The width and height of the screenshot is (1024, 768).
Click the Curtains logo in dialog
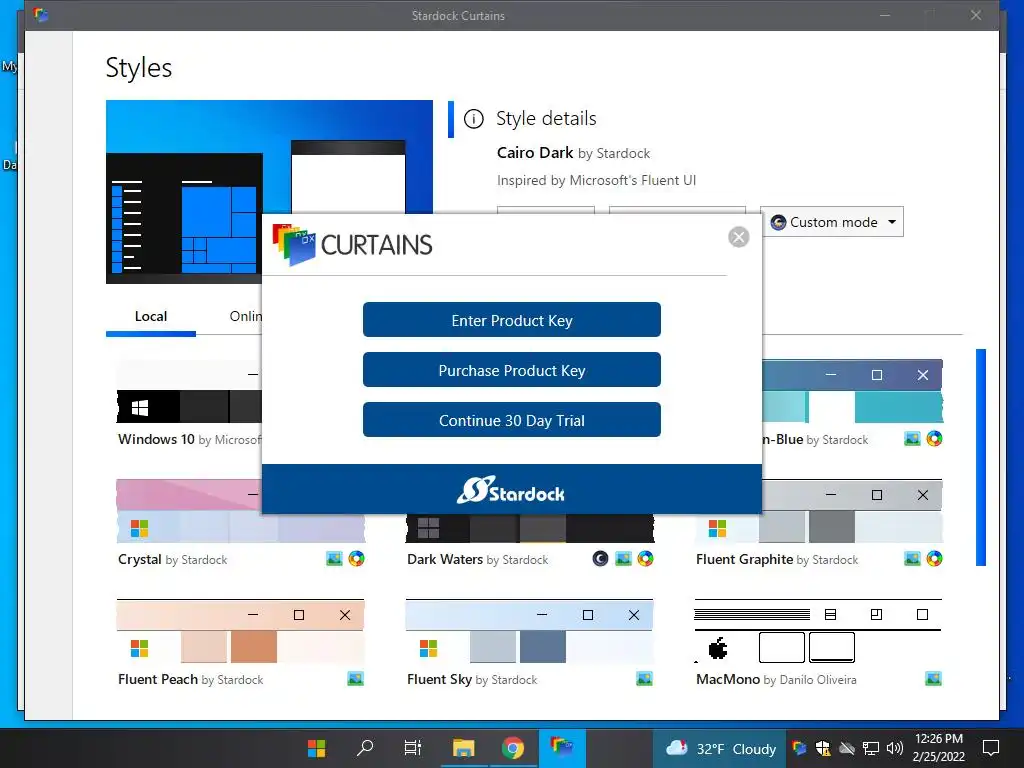pos(353,245)
